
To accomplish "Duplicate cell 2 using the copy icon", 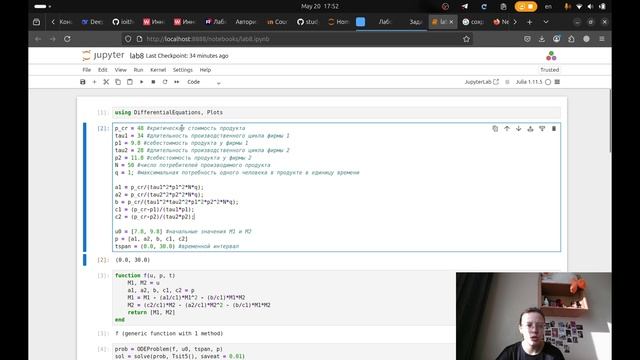I will coord(495,129).
